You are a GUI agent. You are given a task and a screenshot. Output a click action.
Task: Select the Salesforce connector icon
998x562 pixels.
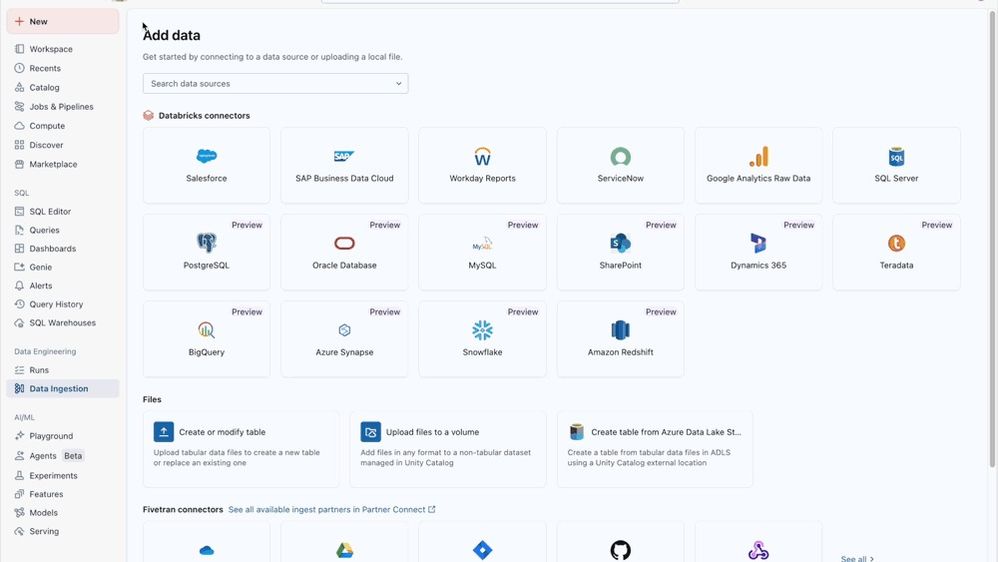tap(206, 156)
